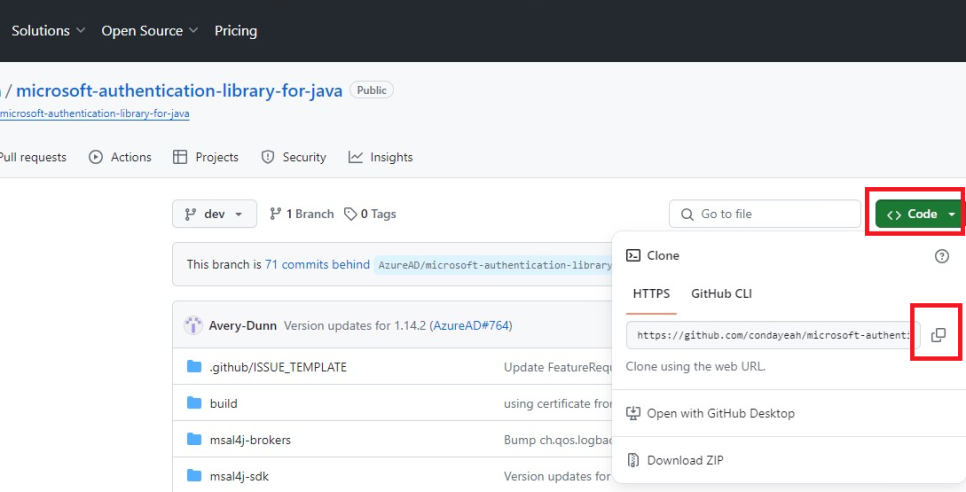This screenshot has height=492, width=966.
Task: Open the msal4j-brokers folder
Action: click(250, 440)
